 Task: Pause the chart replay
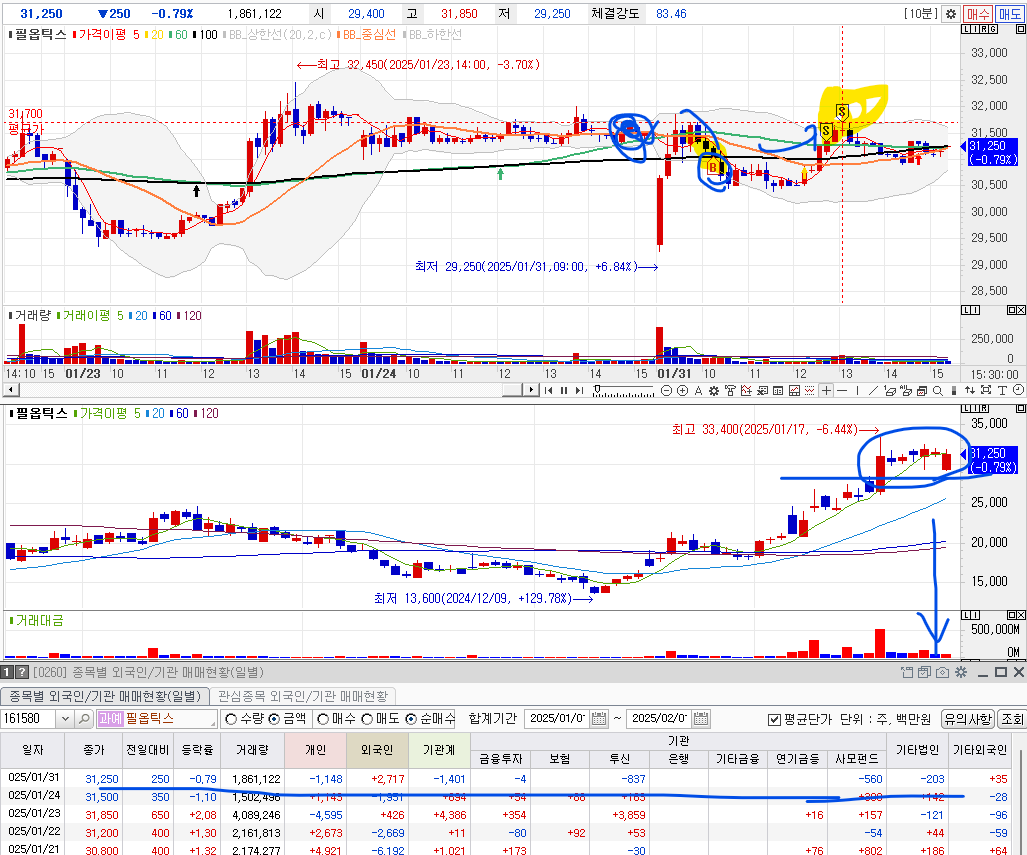point(564,390)
